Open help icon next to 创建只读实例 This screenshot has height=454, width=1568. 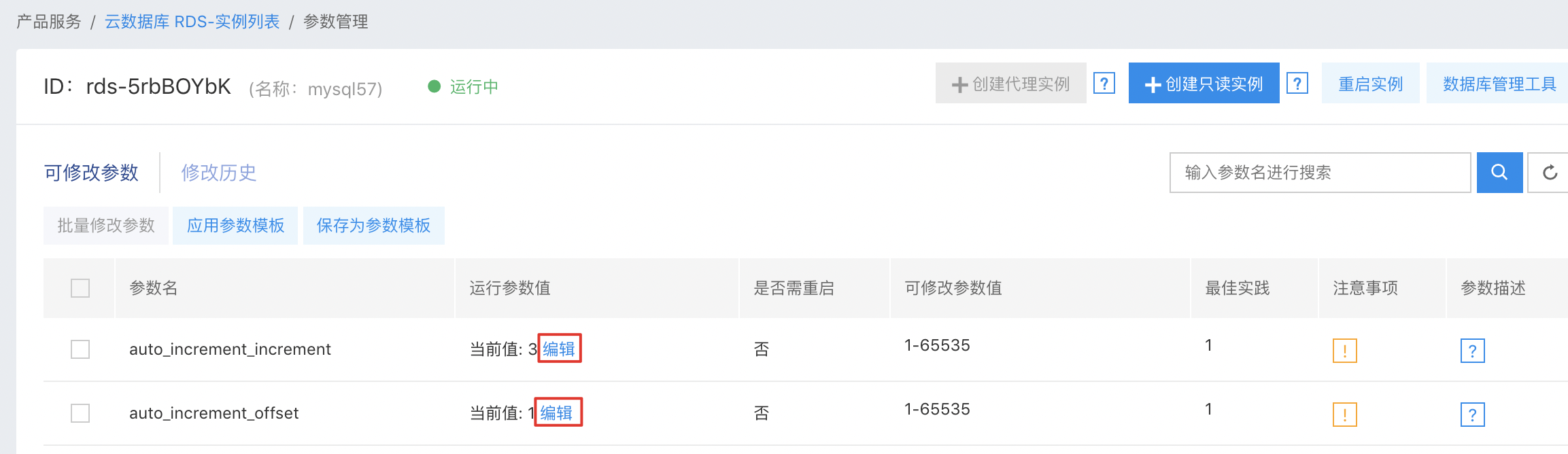[1297, 84]
